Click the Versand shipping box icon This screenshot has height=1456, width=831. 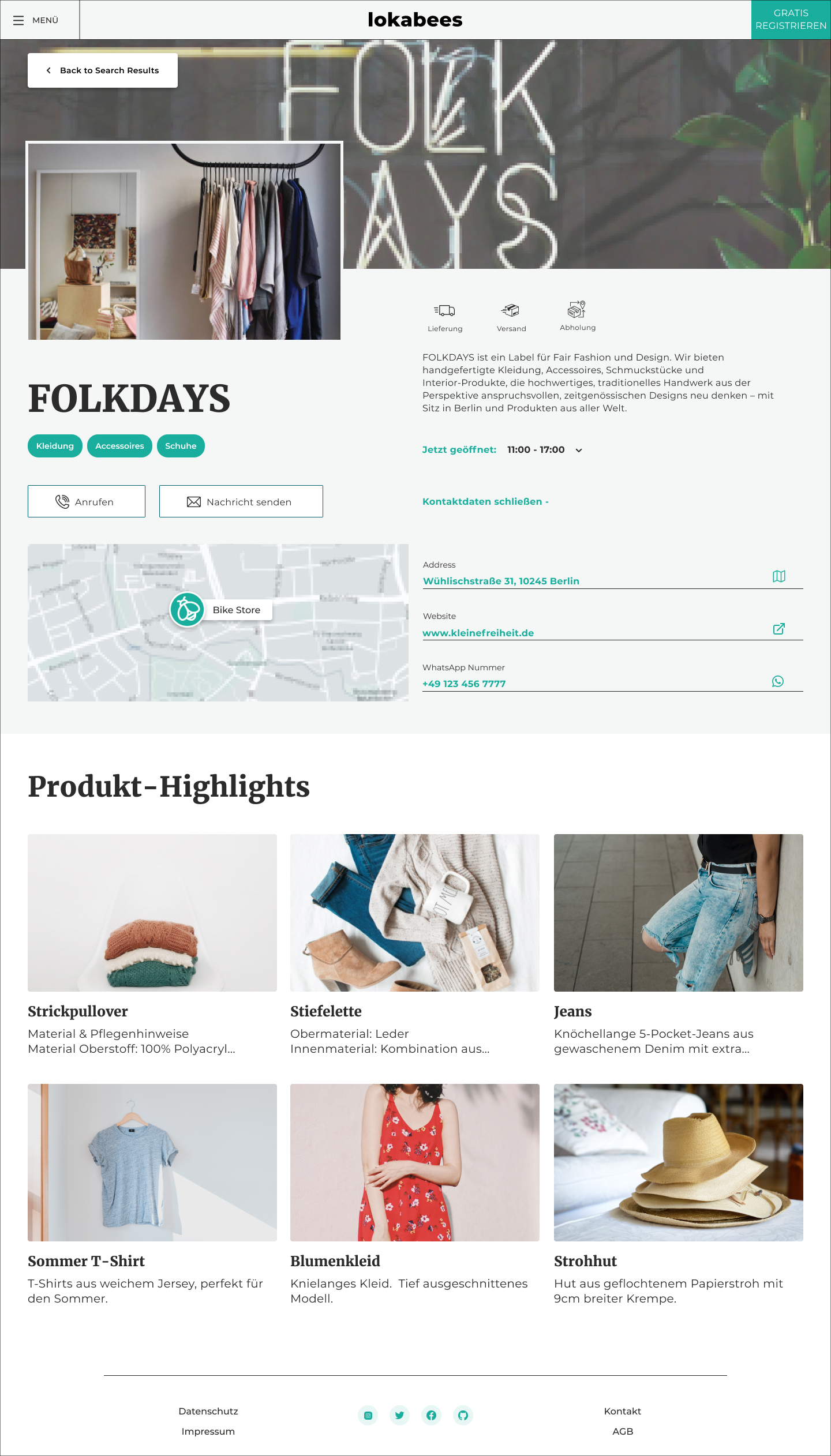(x=511, y=310)
